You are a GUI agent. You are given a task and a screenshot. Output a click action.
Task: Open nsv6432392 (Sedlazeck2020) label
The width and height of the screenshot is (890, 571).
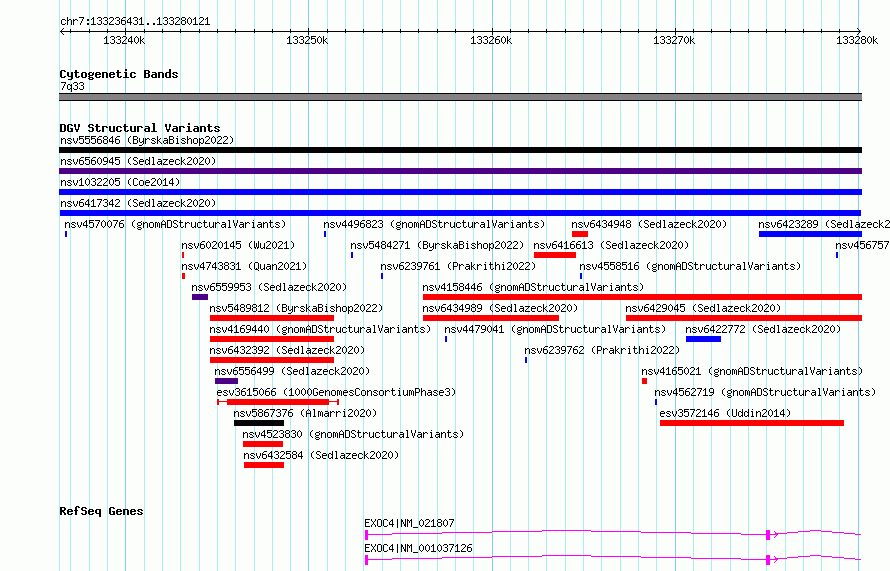click(287, 350)
